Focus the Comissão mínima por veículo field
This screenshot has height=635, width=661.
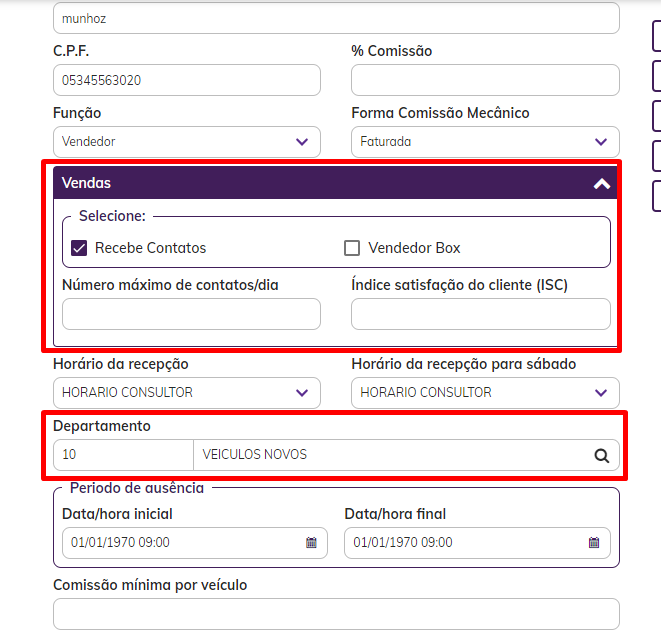click(336, 614)
